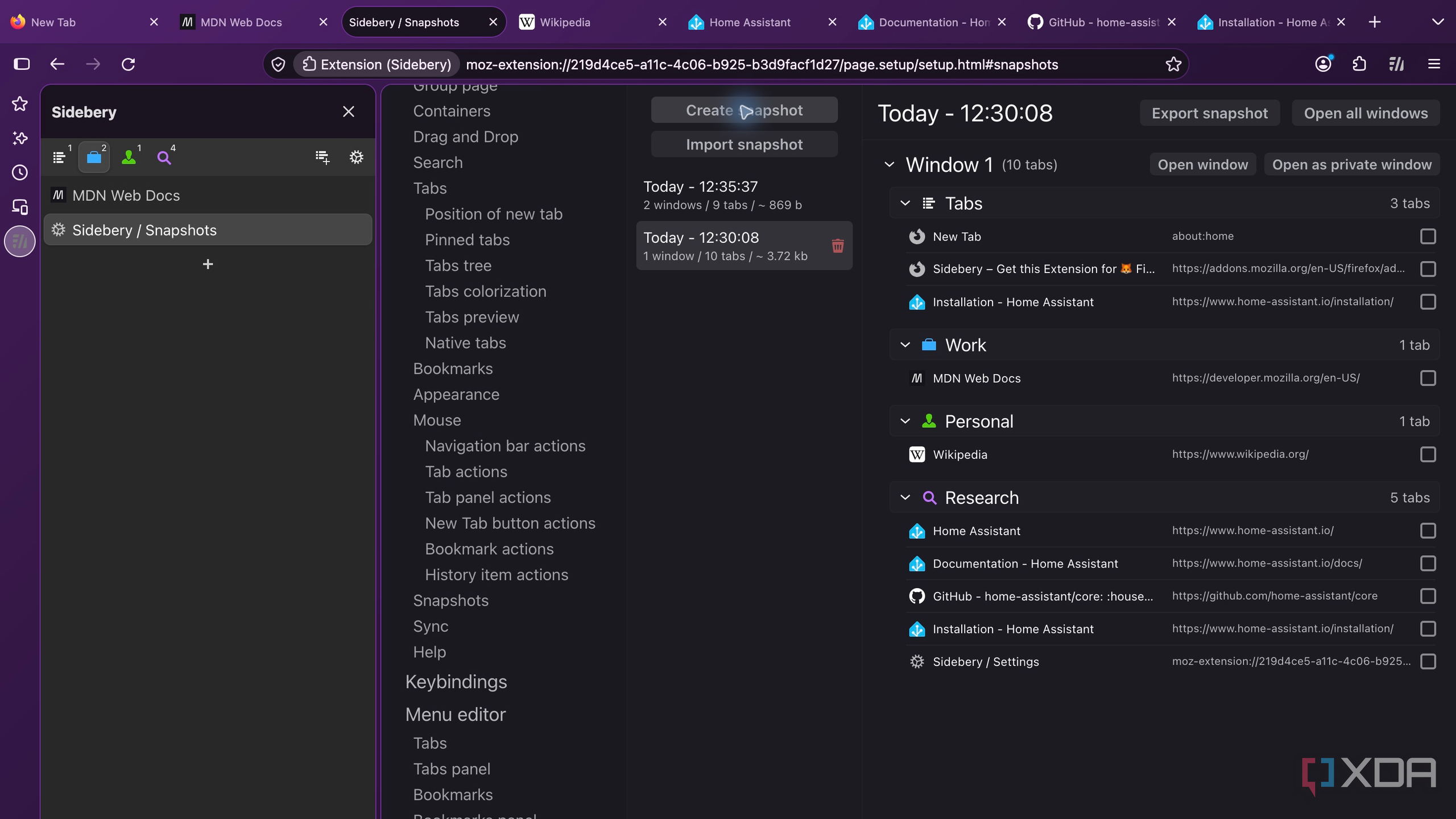This screenshot has height=819, width=1456.
Task: Bookmark this page with the star icon
Action: [x=1173, y=64]
